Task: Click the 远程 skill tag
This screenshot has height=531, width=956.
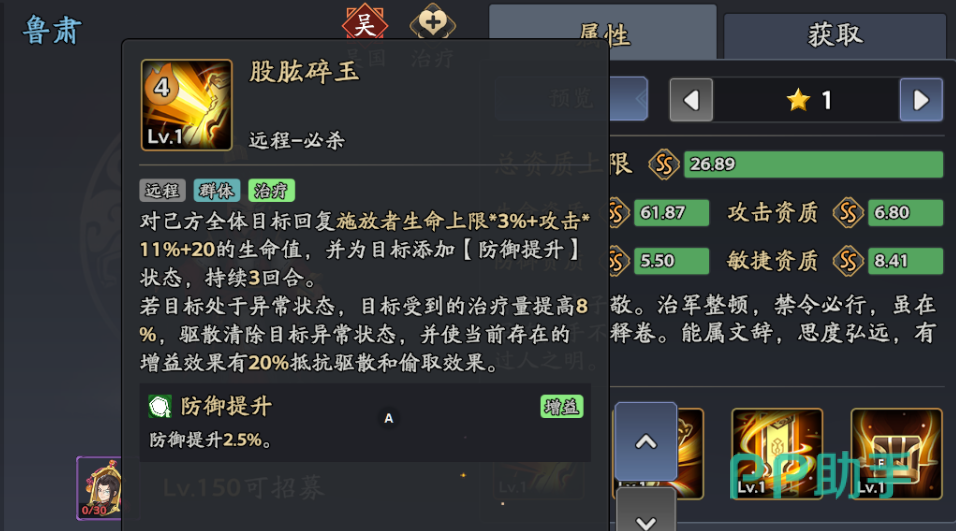Action: 162,191
